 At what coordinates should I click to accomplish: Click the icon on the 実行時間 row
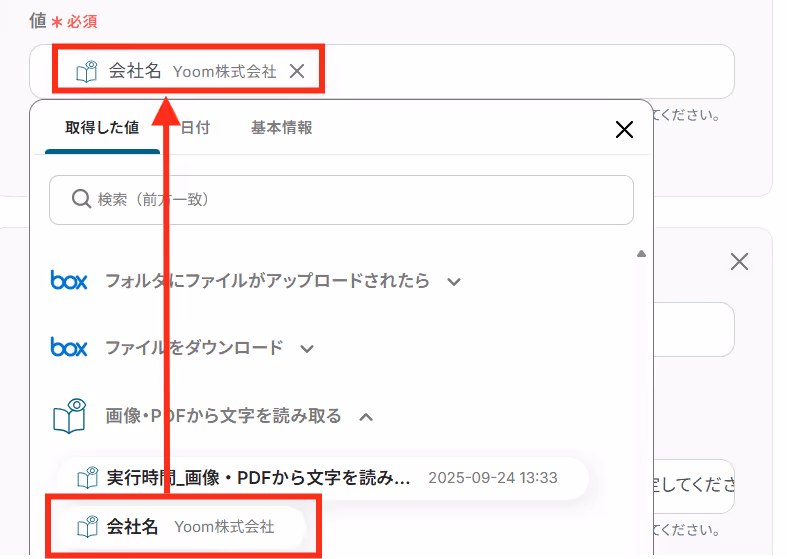coord(87,478)
